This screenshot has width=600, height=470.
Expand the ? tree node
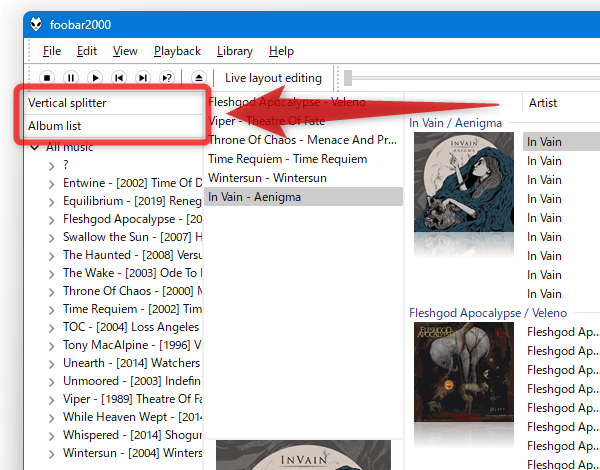pyautogui.click(x=52, y=166)
